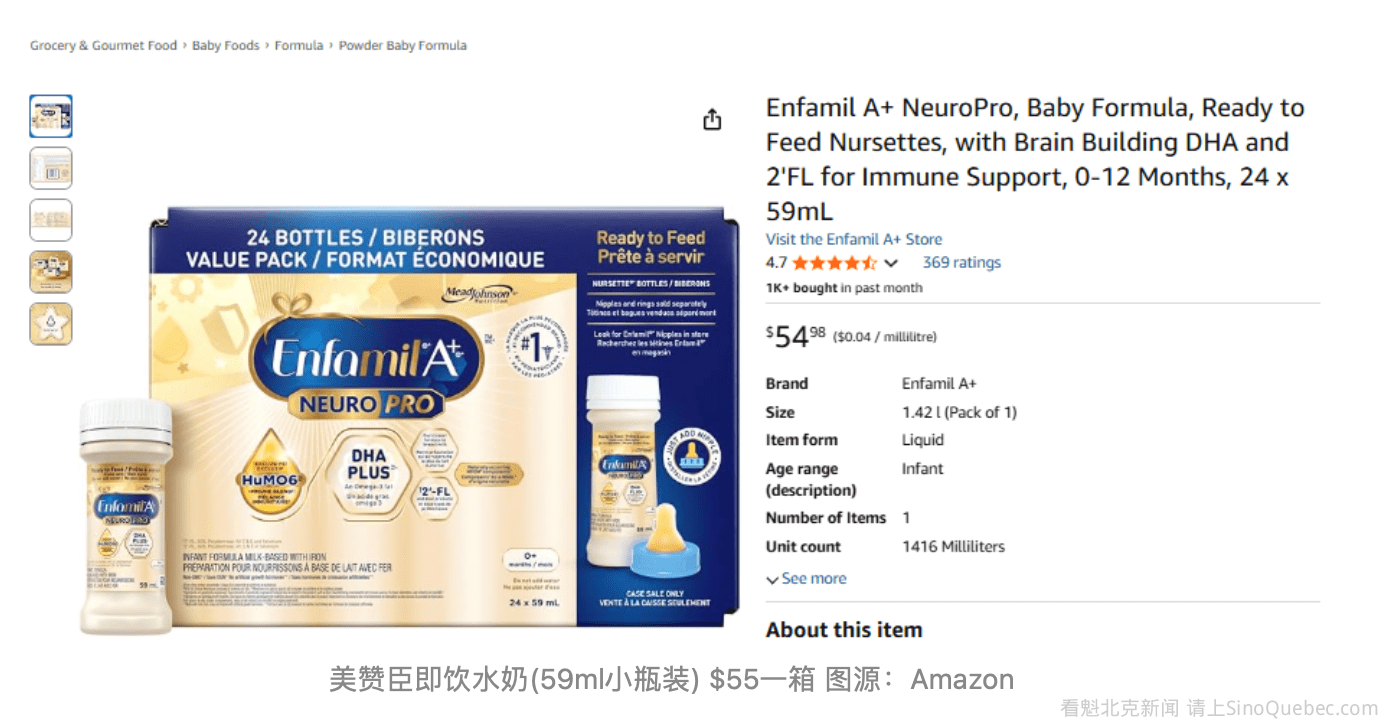
Task: Click the $54.98 price
Action: coord(796,336)
